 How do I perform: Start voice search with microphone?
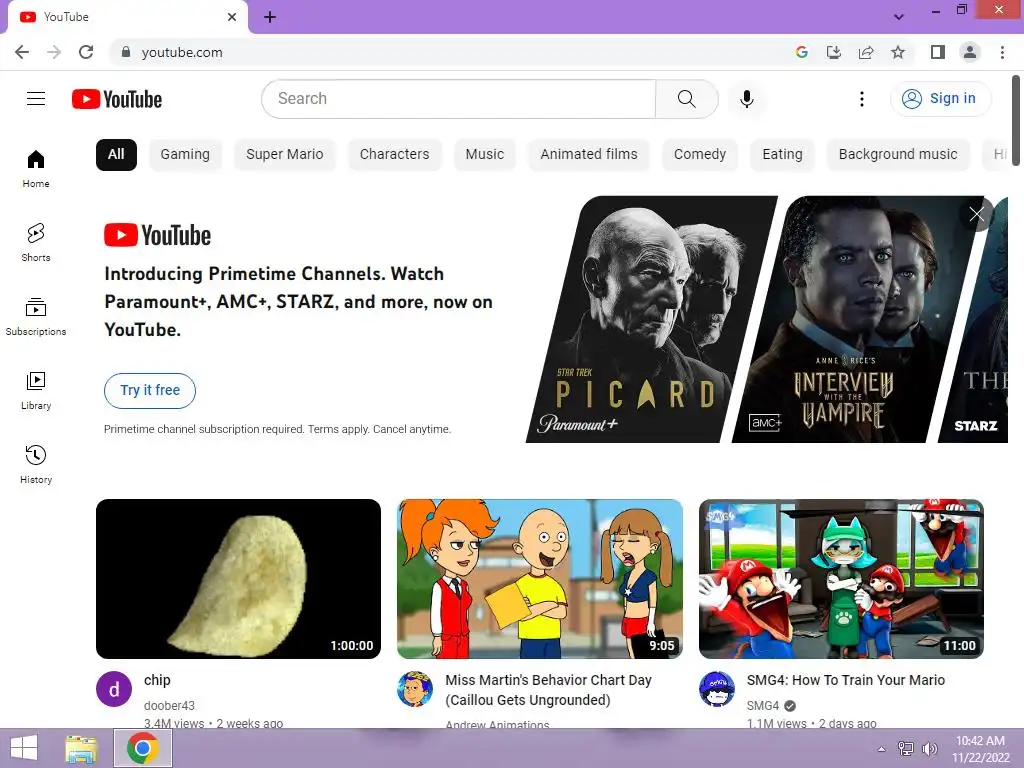tap(746, 99)
